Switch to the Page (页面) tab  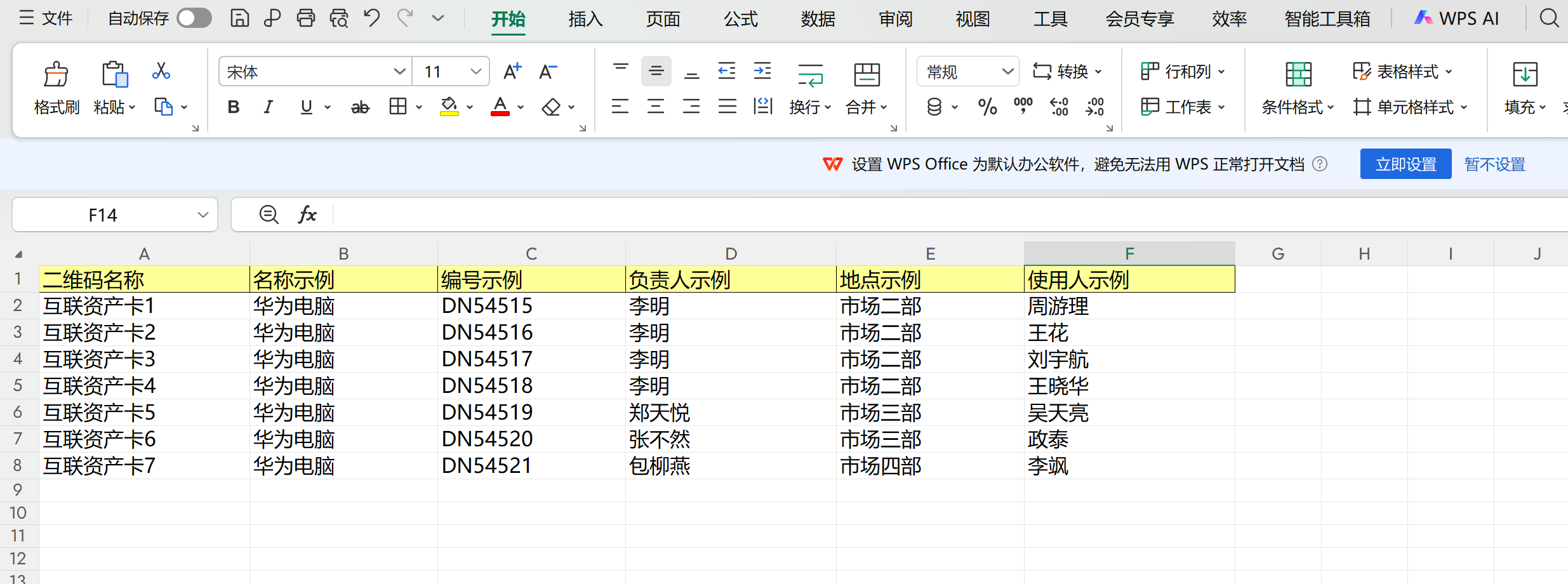point(663,19)
